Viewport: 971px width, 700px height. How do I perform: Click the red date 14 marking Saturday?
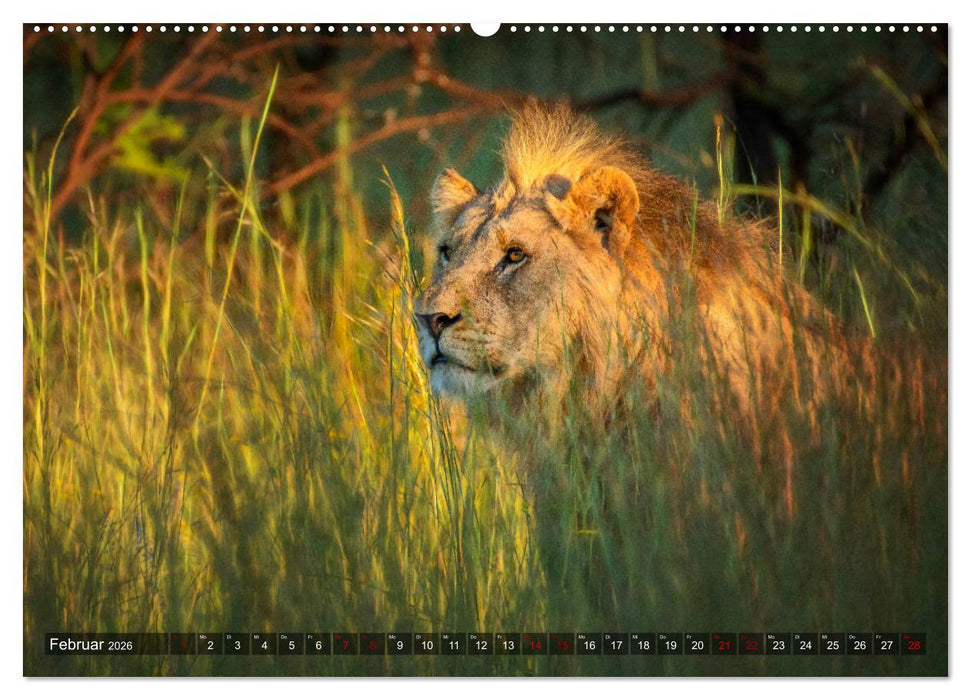pyautogui.click(x=535, y=643)
